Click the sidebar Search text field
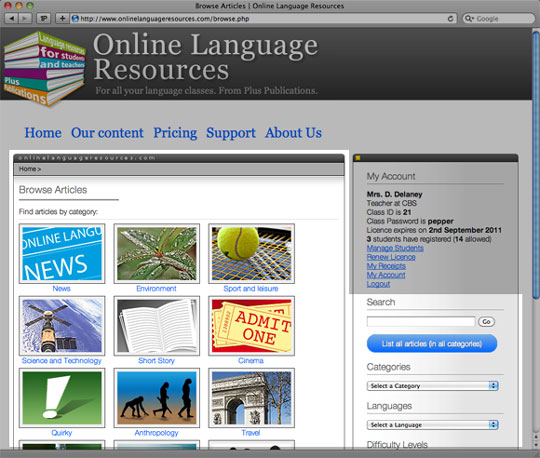This screenshot has height=458, width=540. [x=421, y=322]
